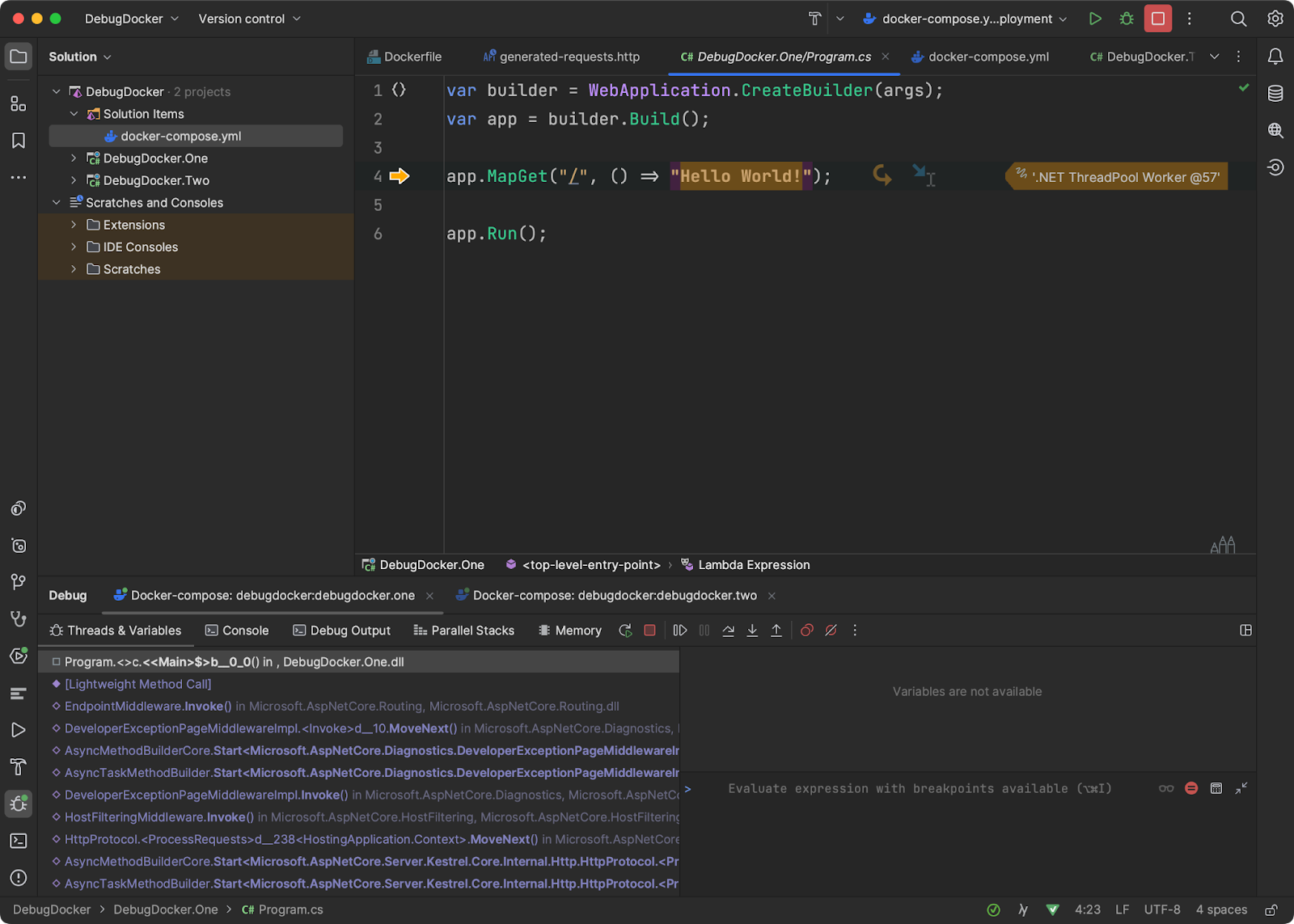
Task: Open the Terminal tool window icon
Action: 19,841
